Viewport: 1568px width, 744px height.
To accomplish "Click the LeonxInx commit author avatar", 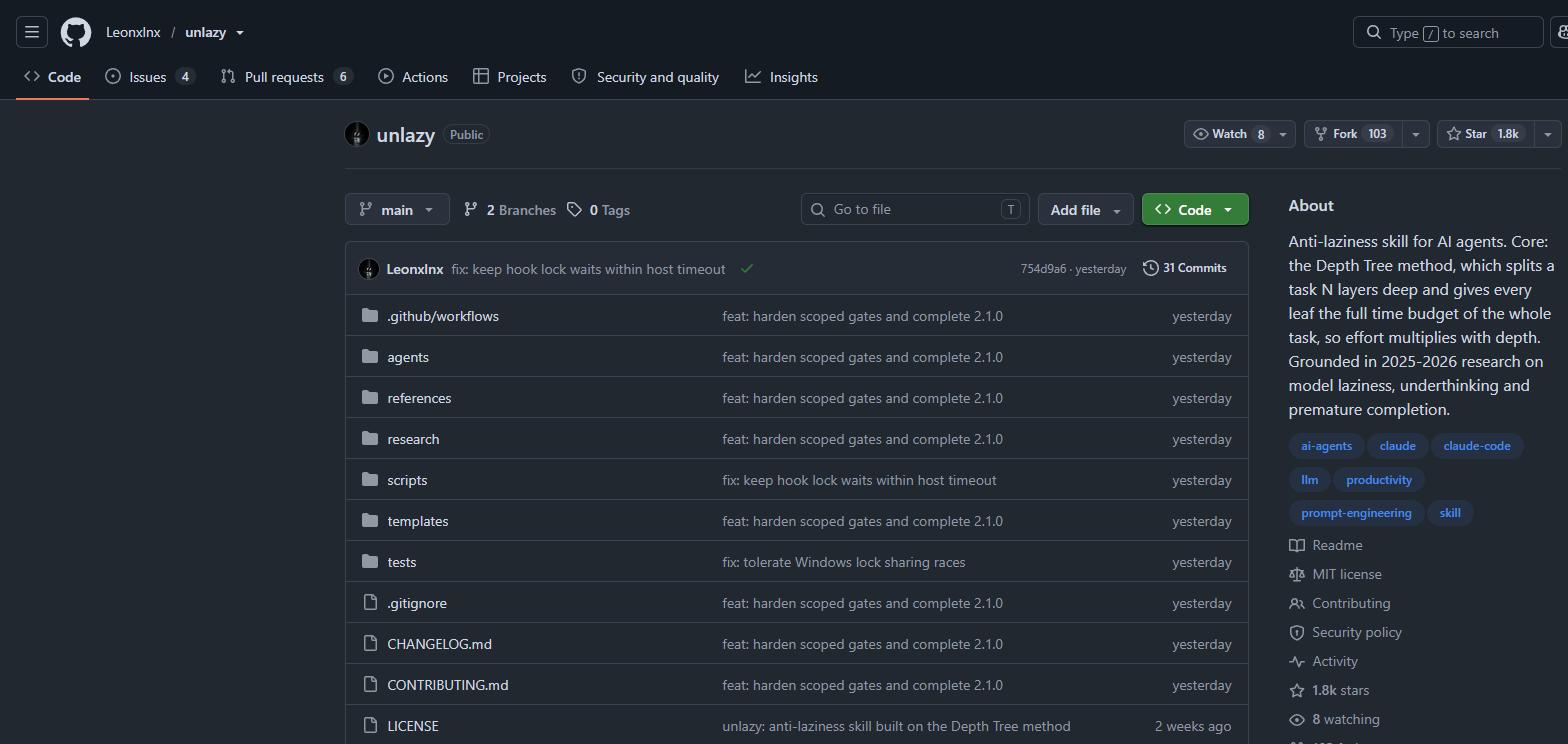I will click(369, 269).
